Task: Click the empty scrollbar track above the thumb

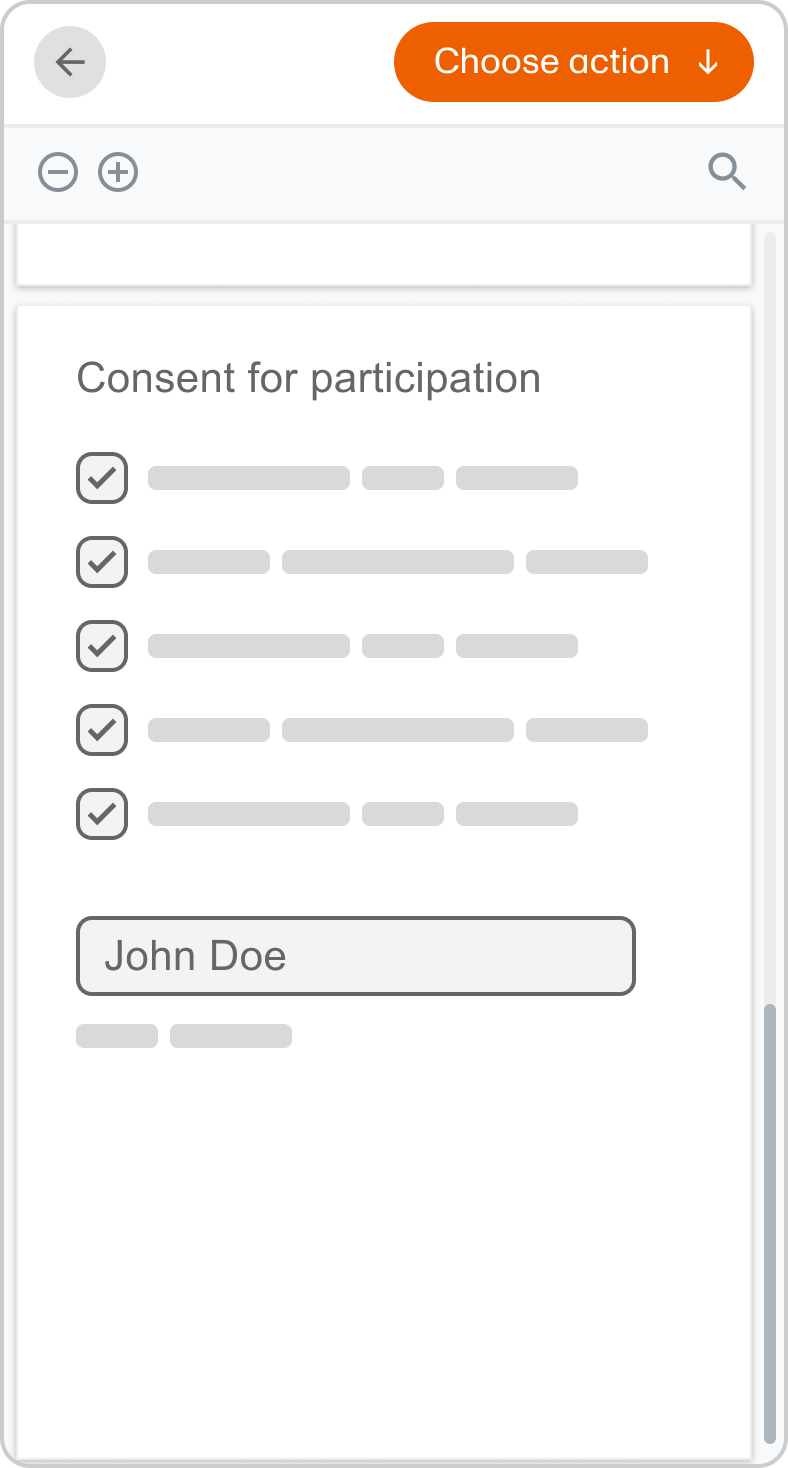Action: pos(769,600)
